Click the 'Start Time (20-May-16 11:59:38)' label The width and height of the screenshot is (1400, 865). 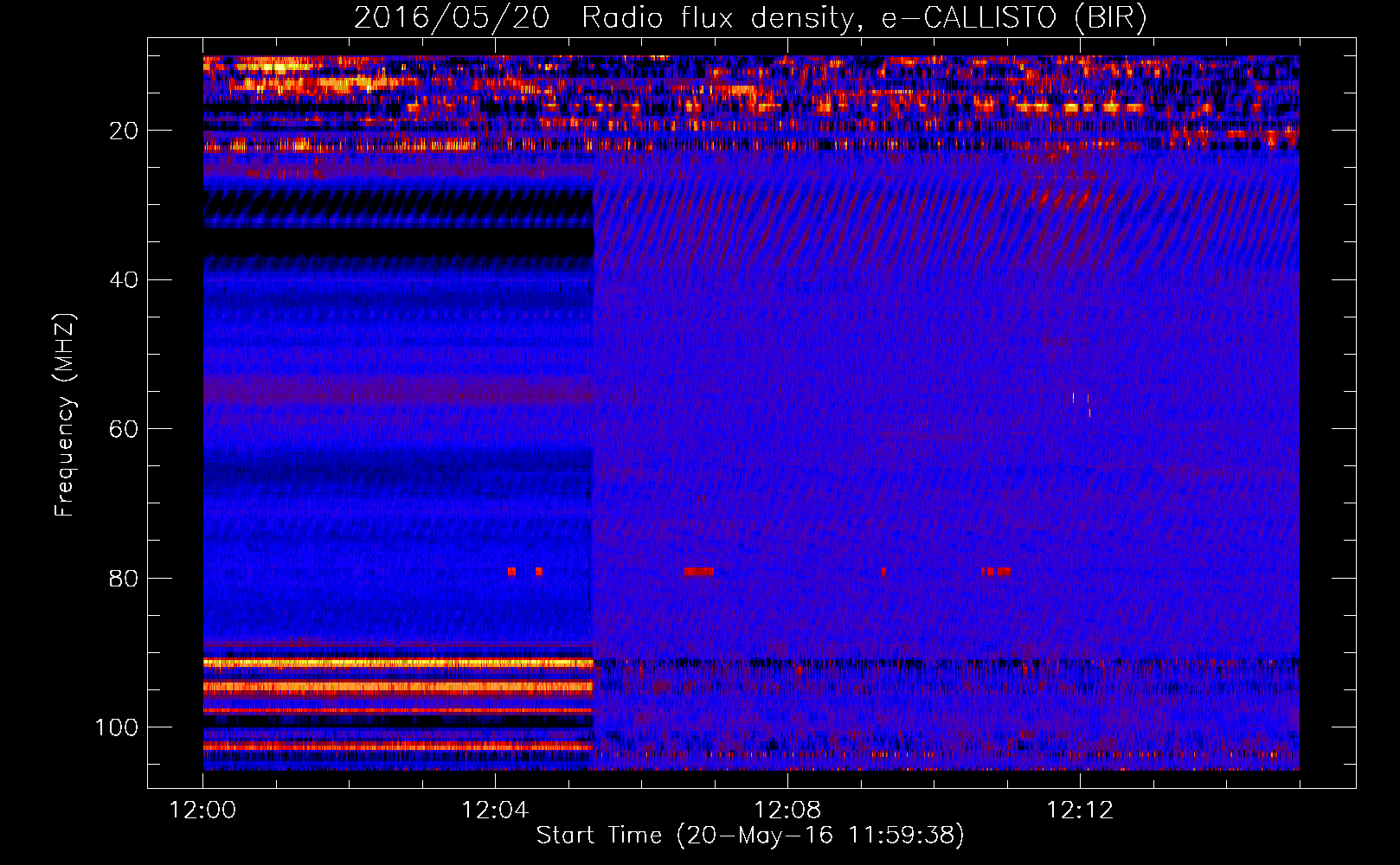click(x=750, y=836)
